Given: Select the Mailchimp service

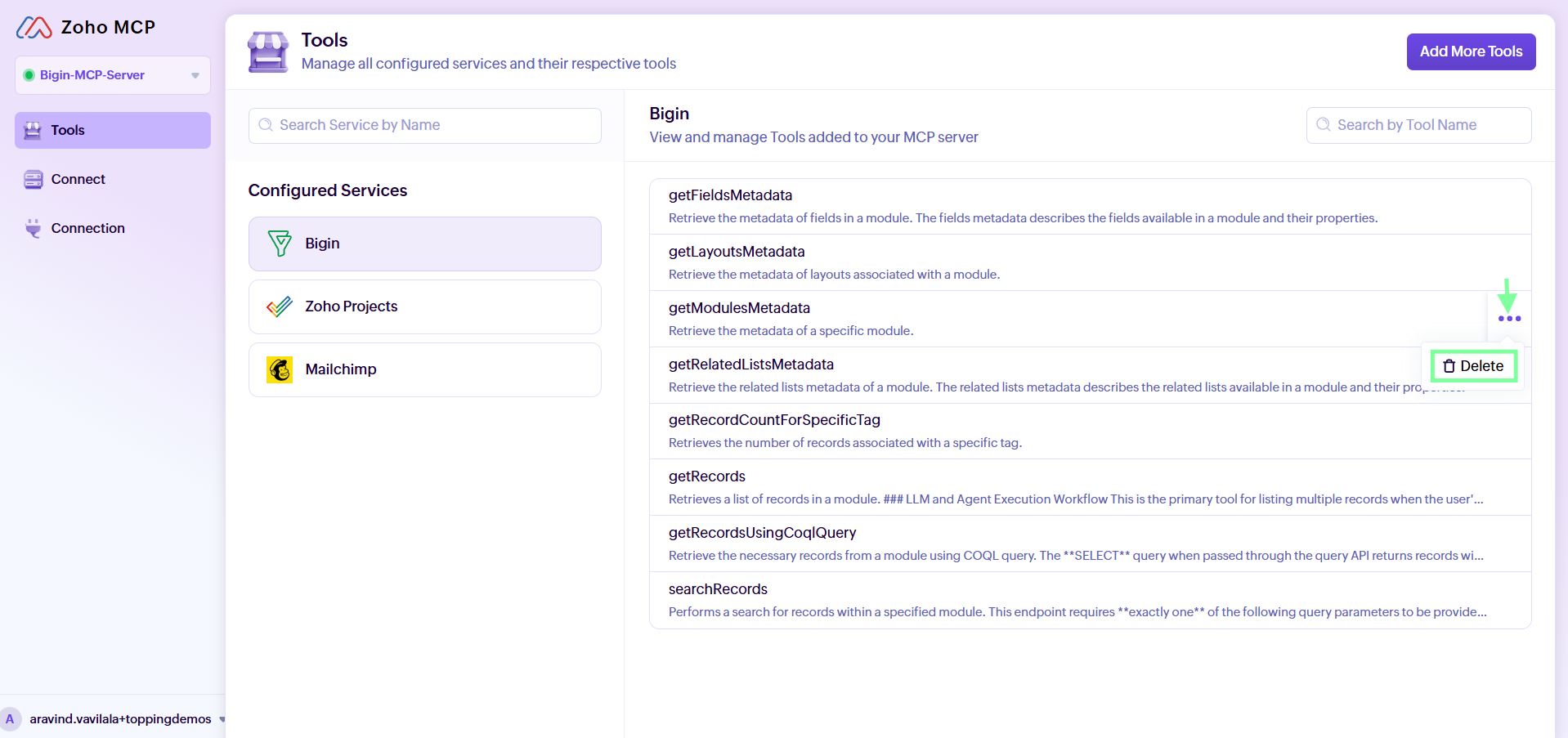Looking at the screenshot, I should (x=425, y=369).
